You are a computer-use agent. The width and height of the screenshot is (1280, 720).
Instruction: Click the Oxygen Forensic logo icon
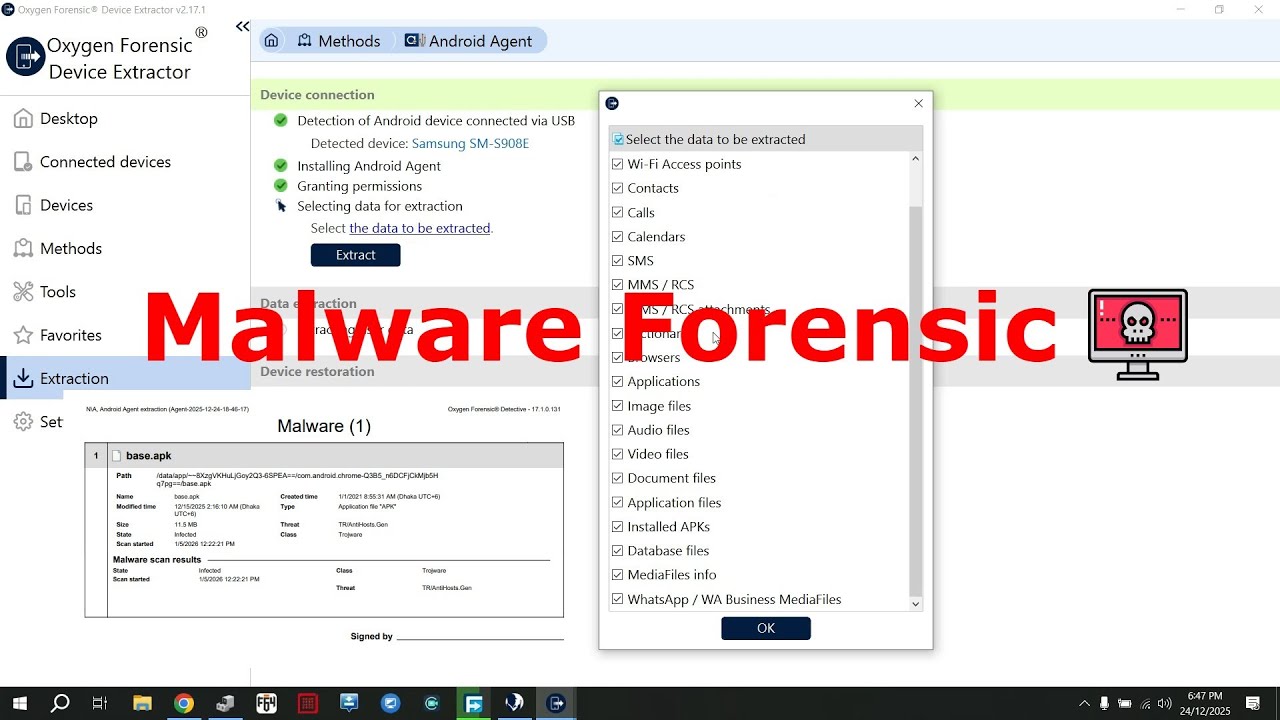point(25,57)
